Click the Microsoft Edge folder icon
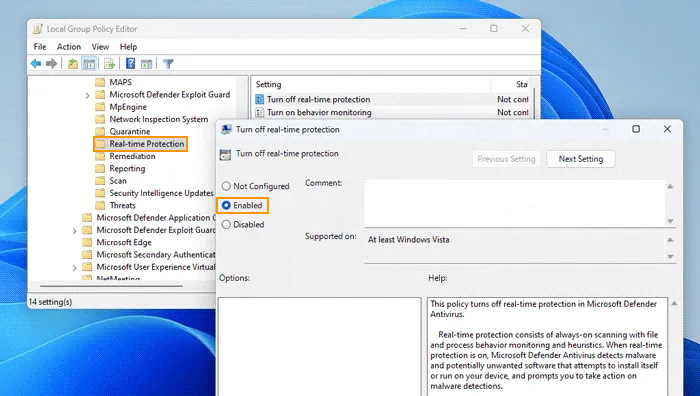700x396 pixels. point(88,242)
